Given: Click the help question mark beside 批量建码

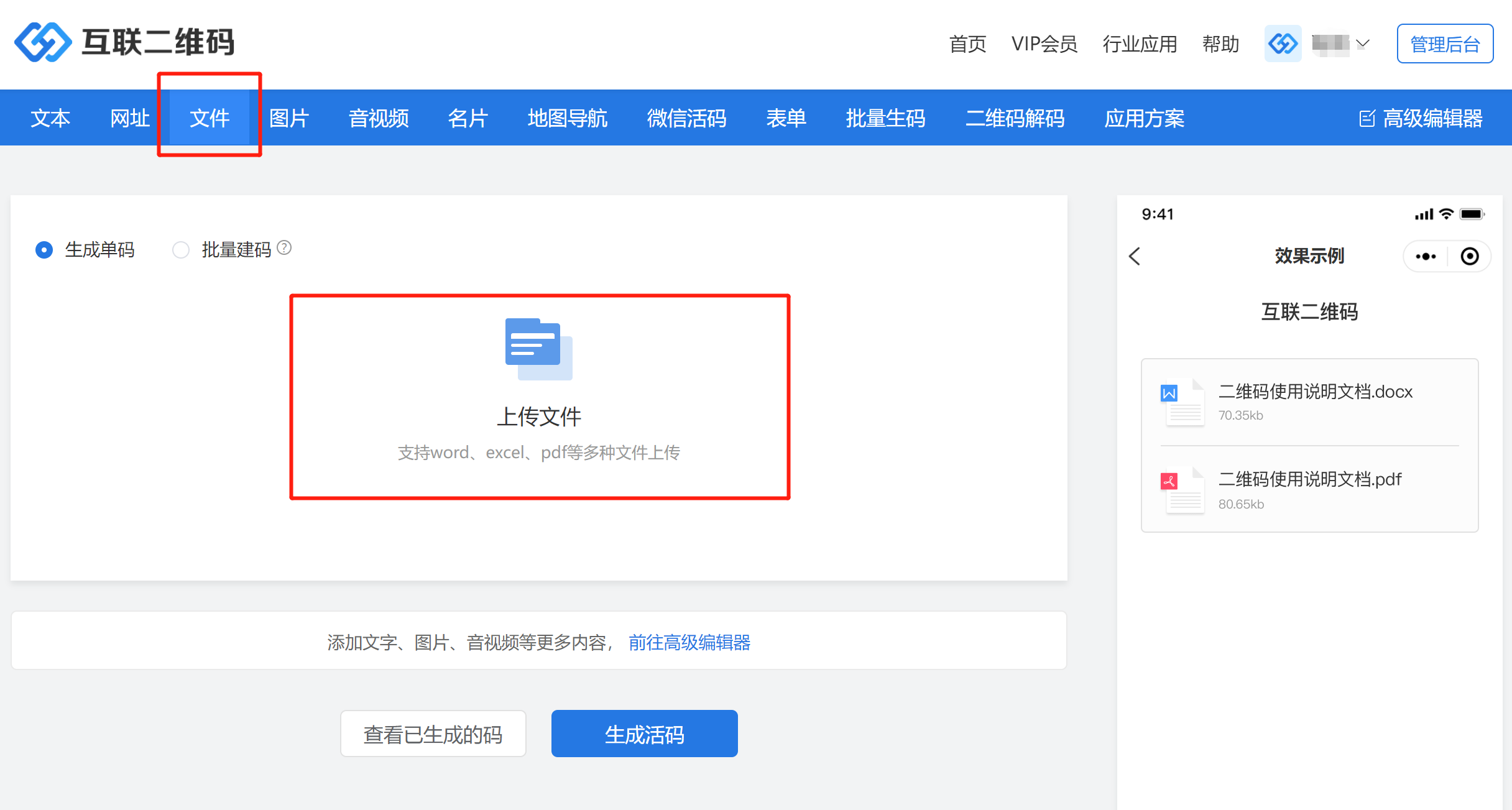Looking at the screenshot, I should (x=284, y=248).
